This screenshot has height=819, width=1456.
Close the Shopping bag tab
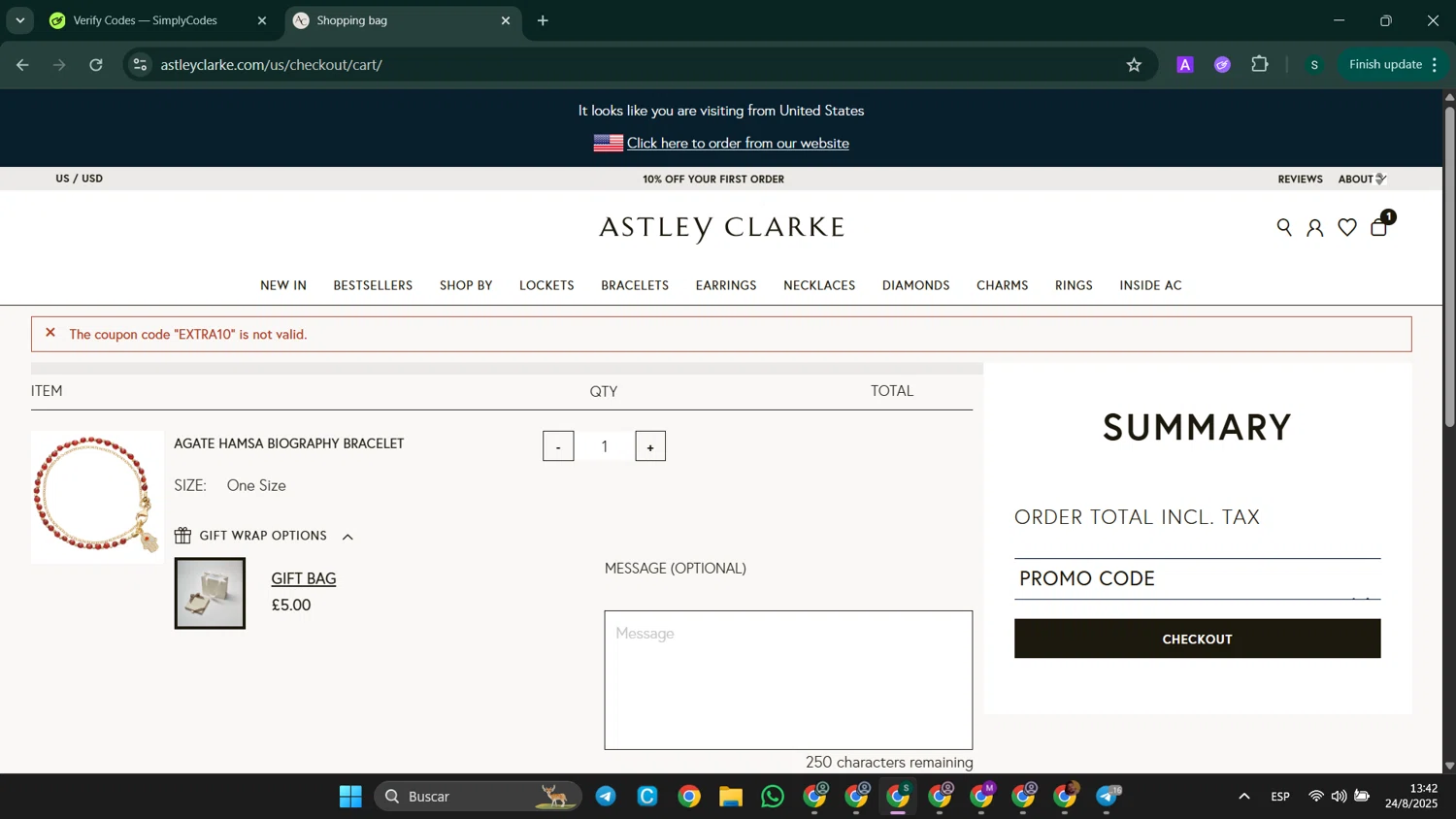click(506, 20)
